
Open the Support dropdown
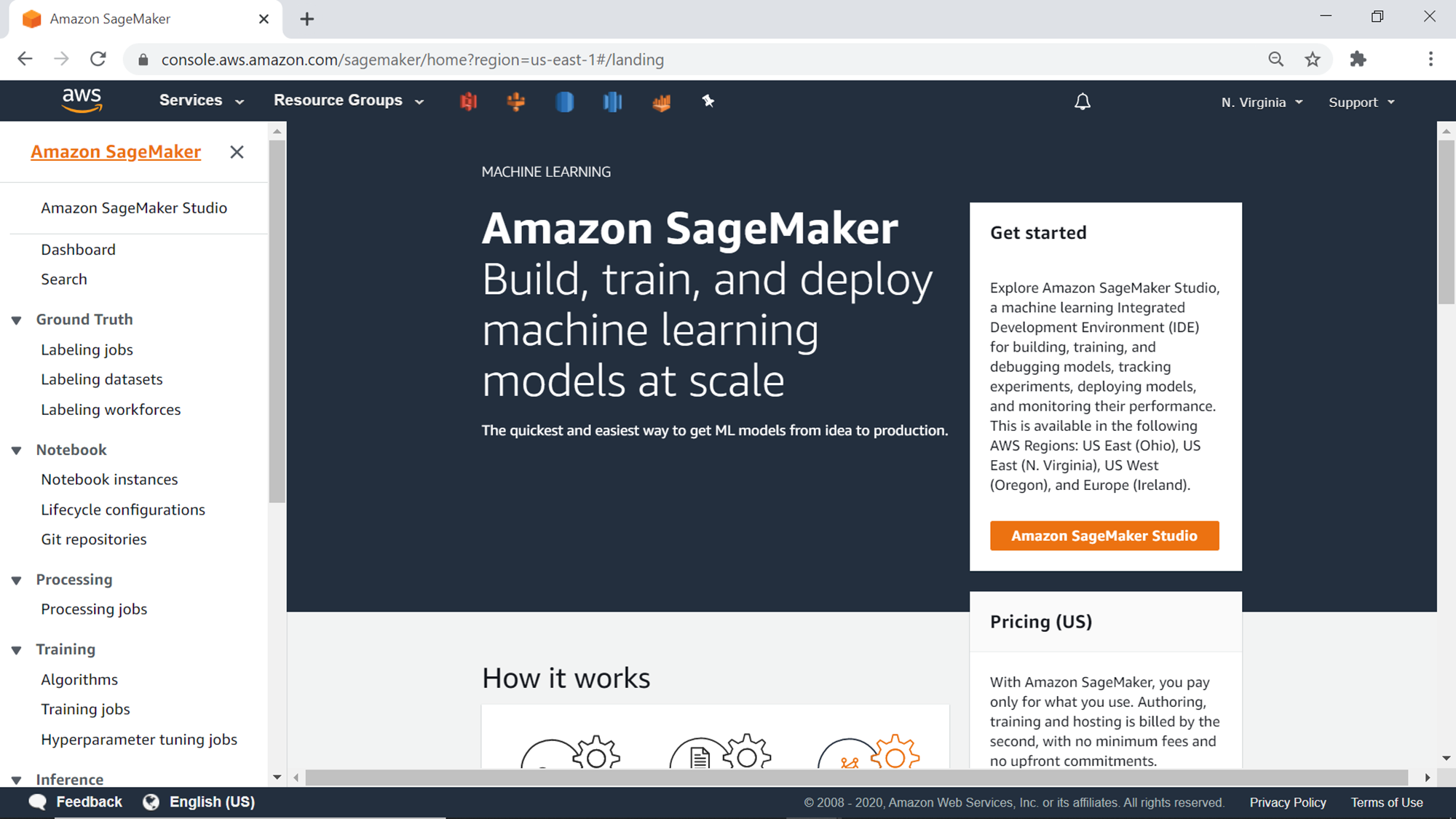click(x=1361, y=102)
